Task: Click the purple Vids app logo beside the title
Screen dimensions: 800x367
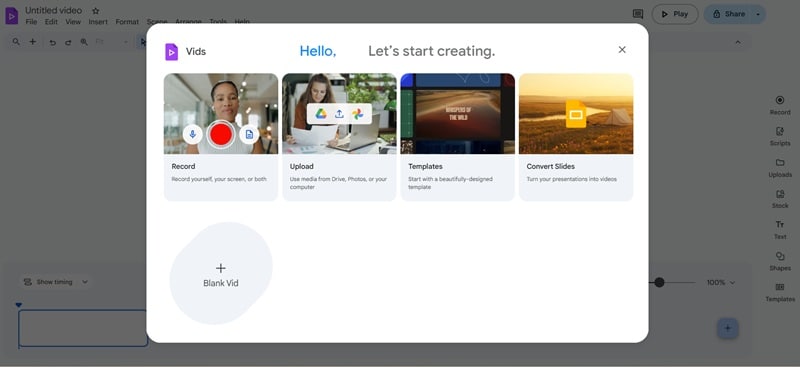Action: (12, 15)
